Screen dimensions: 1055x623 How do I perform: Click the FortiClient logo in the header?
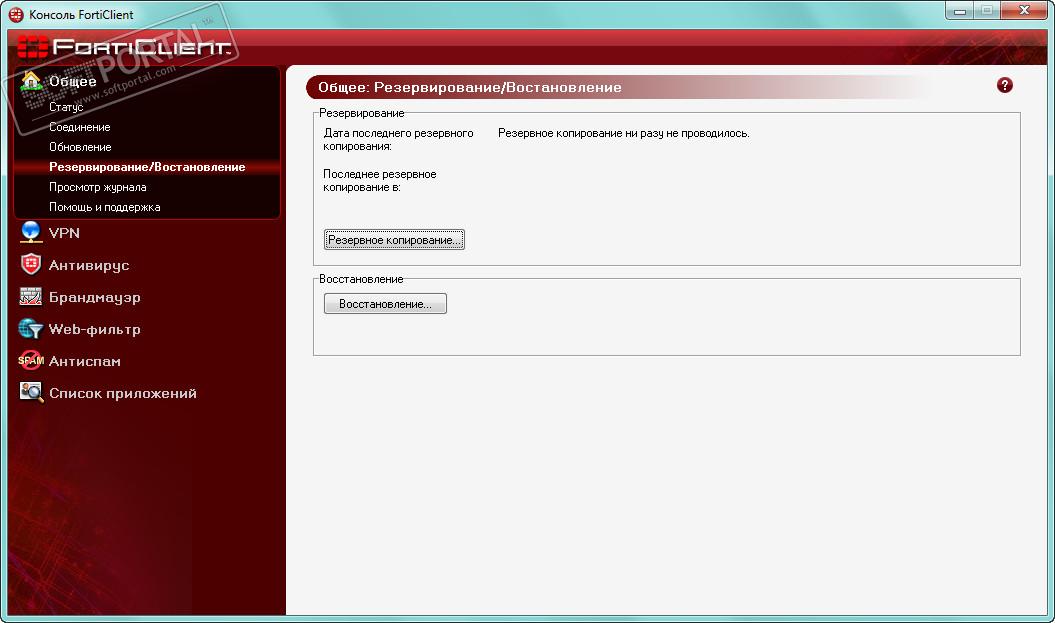pyautogui.click(x=124, y=46)
